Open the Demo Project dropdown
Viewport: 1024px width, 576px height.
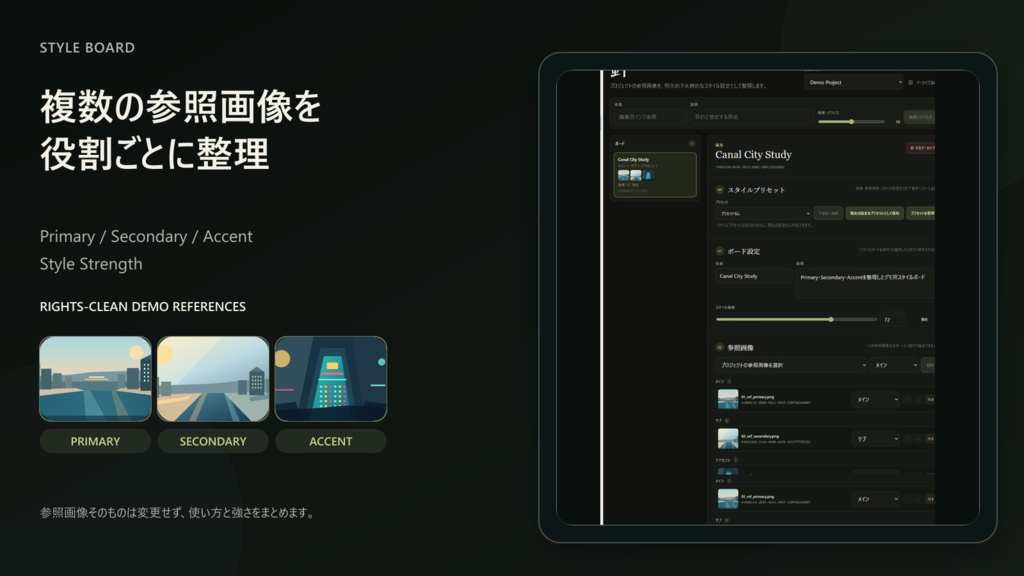pos(854,82)
